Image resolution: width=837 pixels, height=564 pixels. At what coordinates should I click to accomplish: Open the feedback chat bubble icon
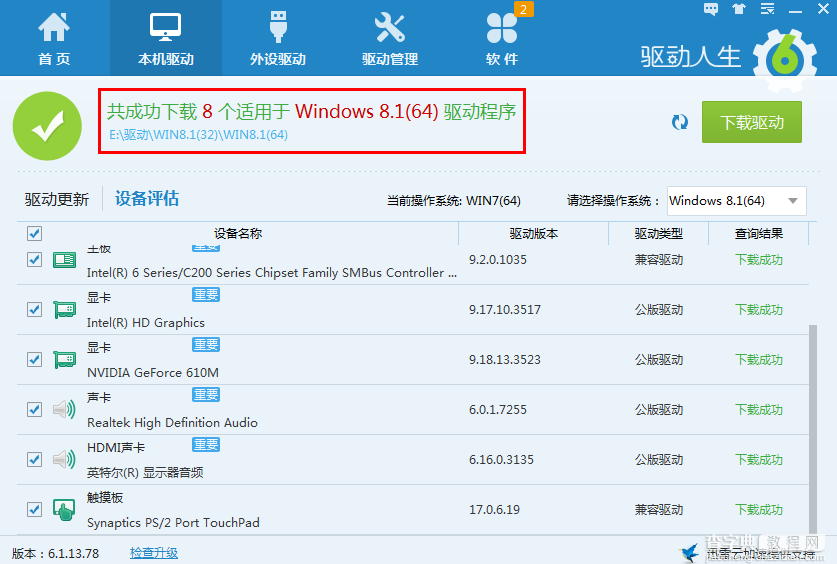(710, 9)
